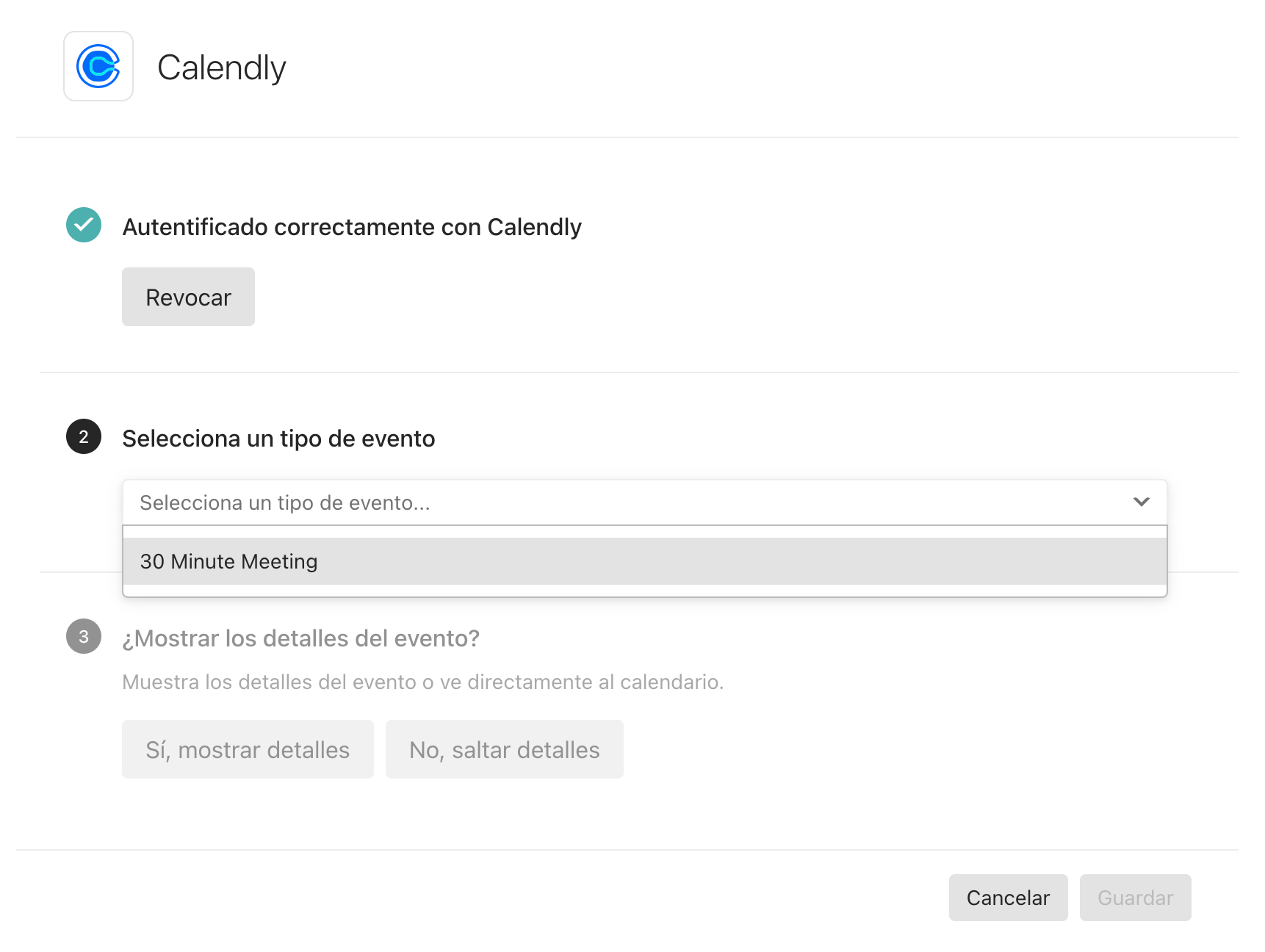Select Sí, mostrar detalles
Viewport: 1265px width, 952px height.
tap(248, 749)
